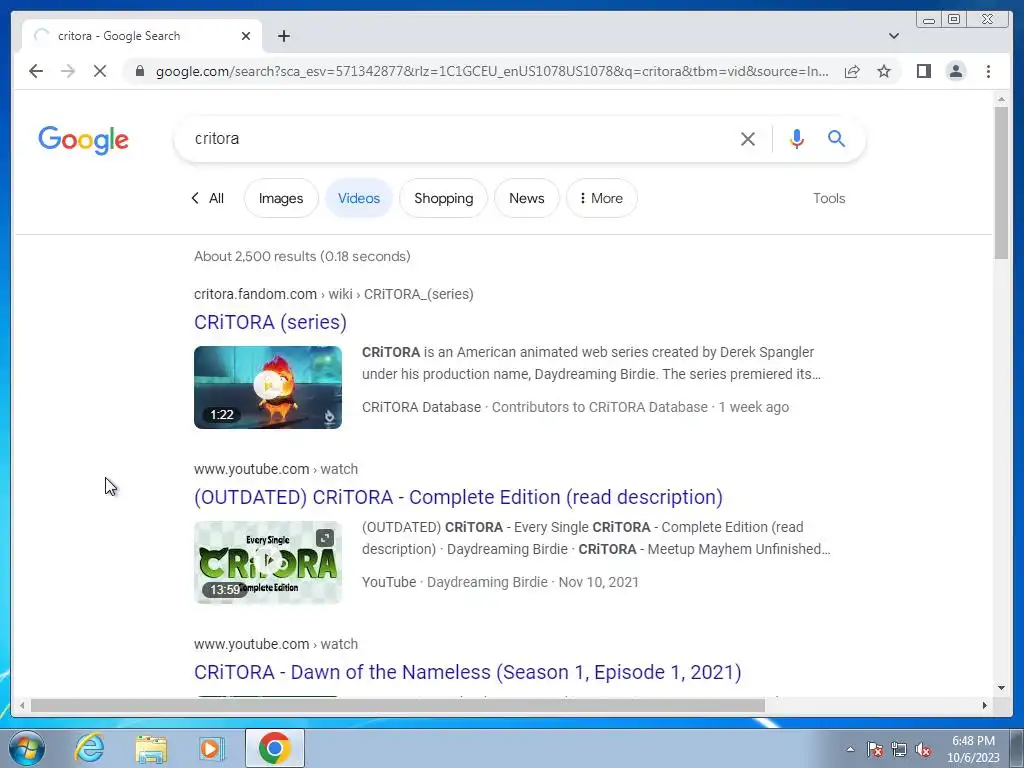Image resolution: width=1024 pixels, height=768 pixels.
Task: Open Windows Explorer from taskbar
Action: pos(151,748)
